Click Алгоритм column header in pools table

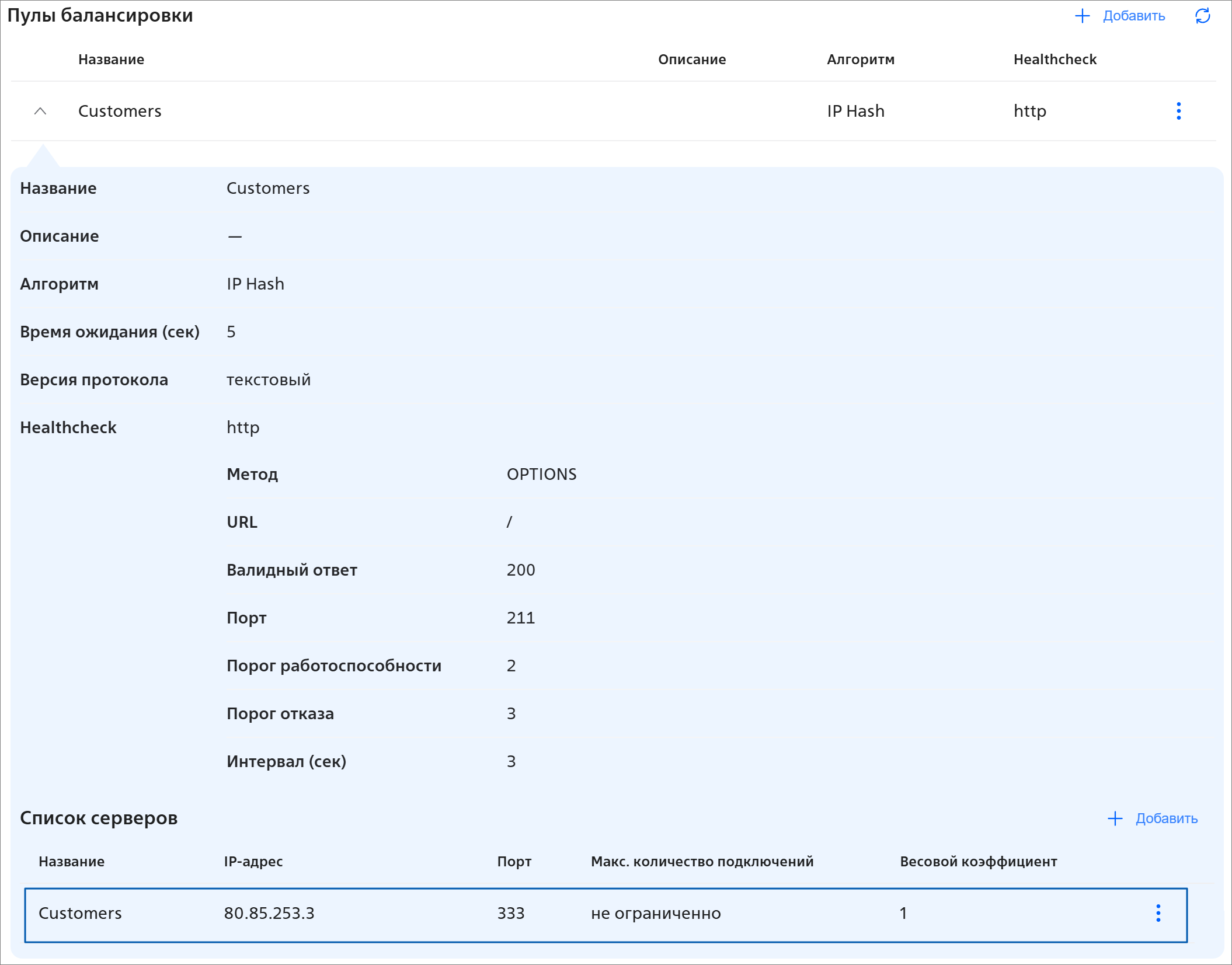[x=860, y=60]
